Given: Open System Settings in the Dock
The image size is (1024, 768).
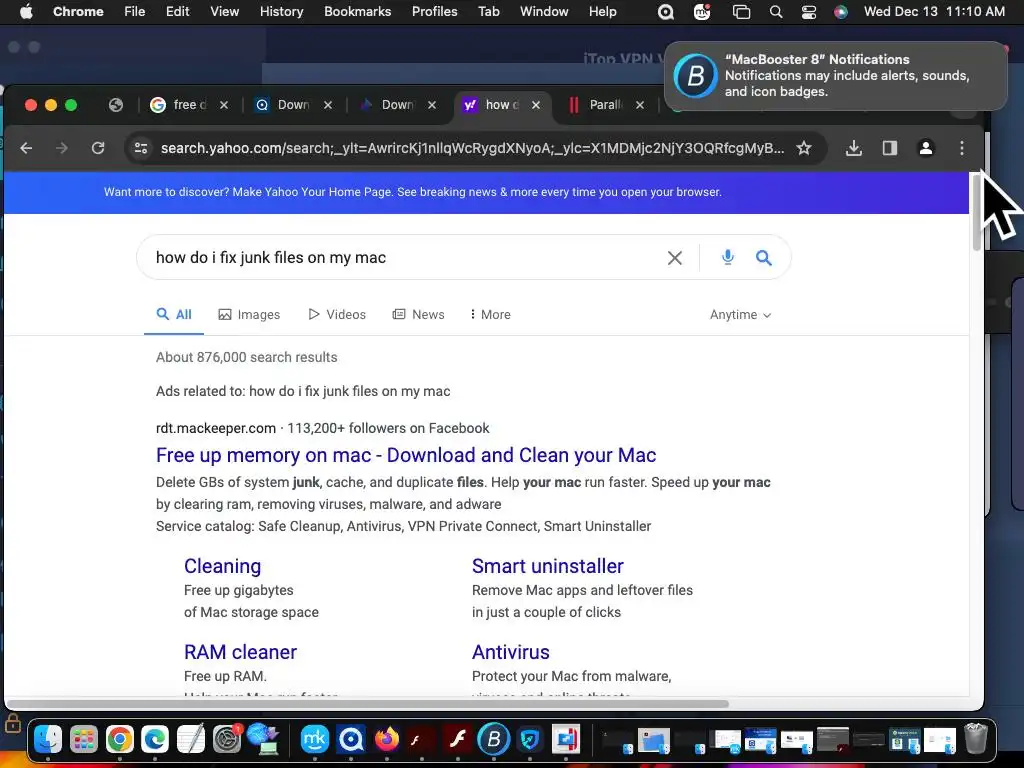Looking at the screenshot, I should (227, 739).
